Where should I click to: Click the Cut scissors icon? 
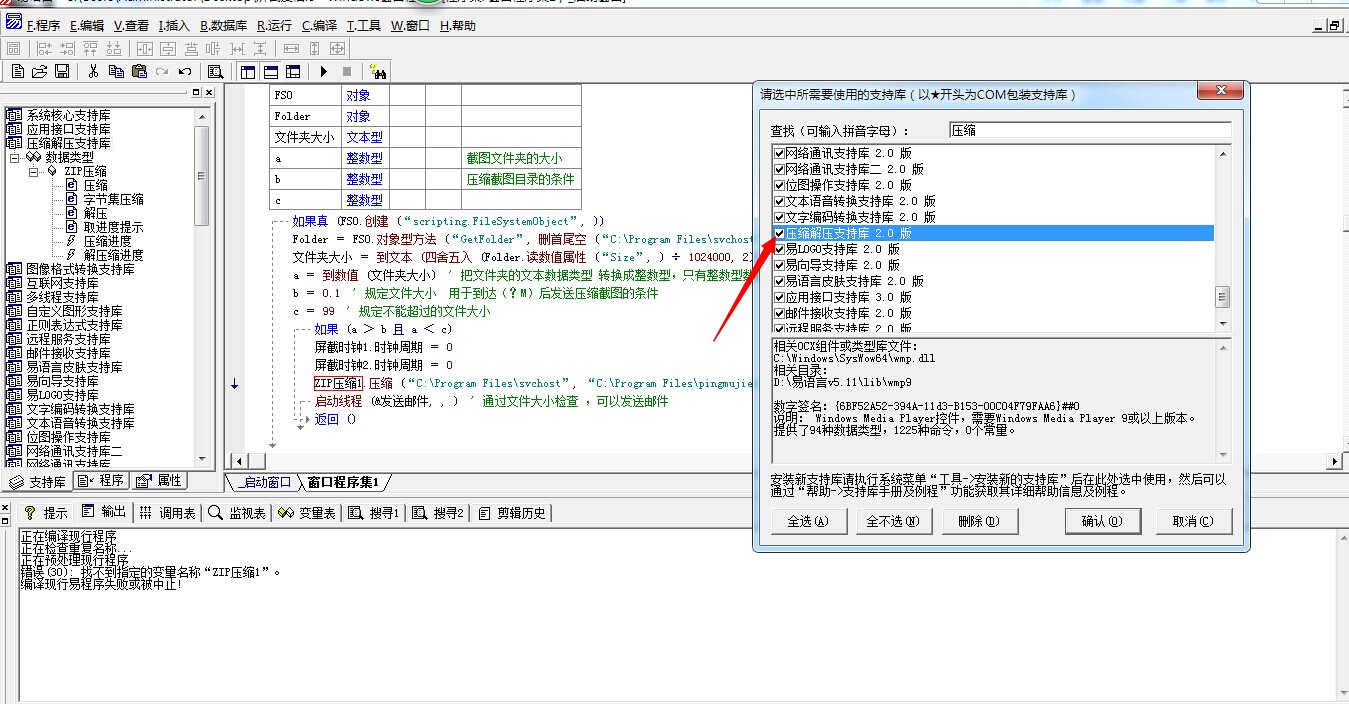[x=93, y=71]
